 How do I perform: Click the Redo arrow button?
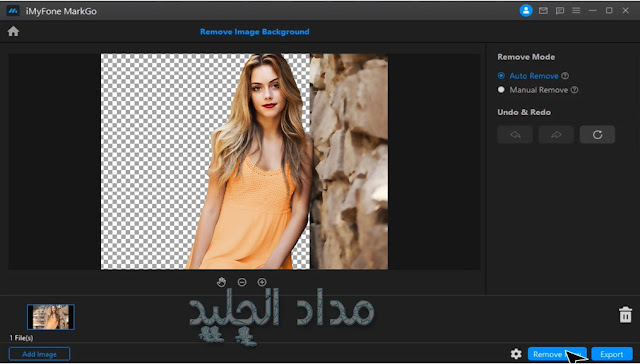tap(556, 135)
